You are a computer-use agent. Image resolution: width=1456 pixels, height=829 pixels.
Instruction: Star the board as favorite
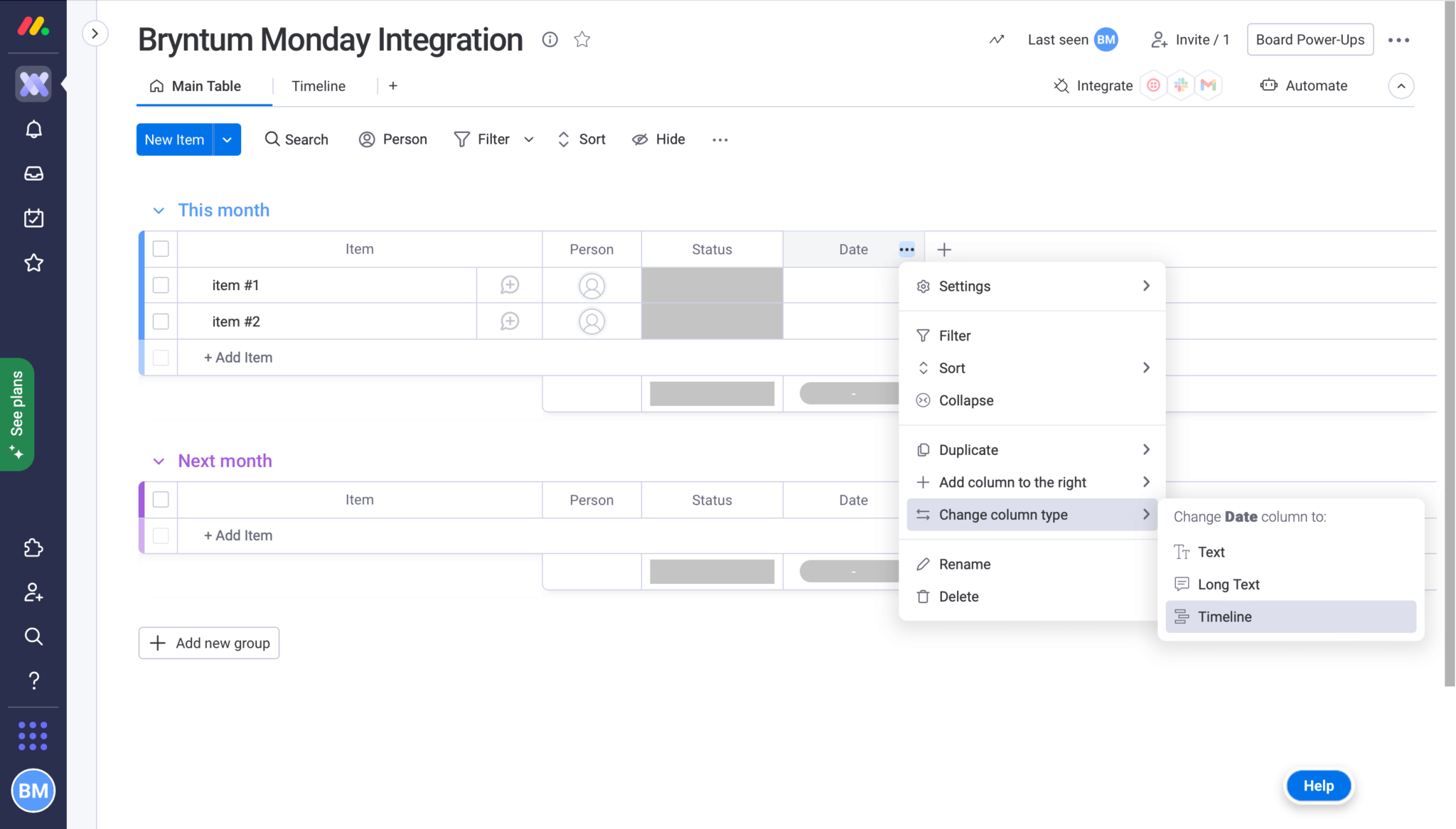coord(582,40)
